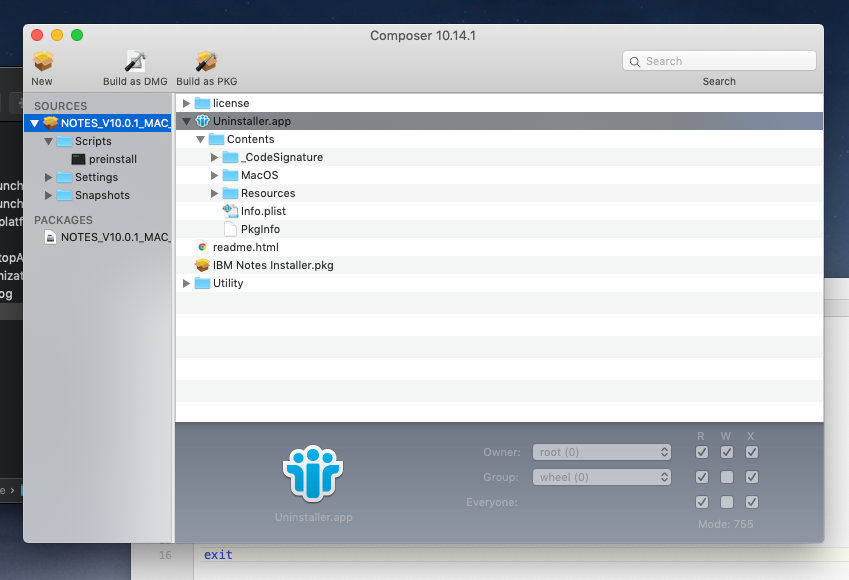Click the Settings folder icon in sidebar
The height and width of the screenshot is (580, 849).
(x=64, y=177)
